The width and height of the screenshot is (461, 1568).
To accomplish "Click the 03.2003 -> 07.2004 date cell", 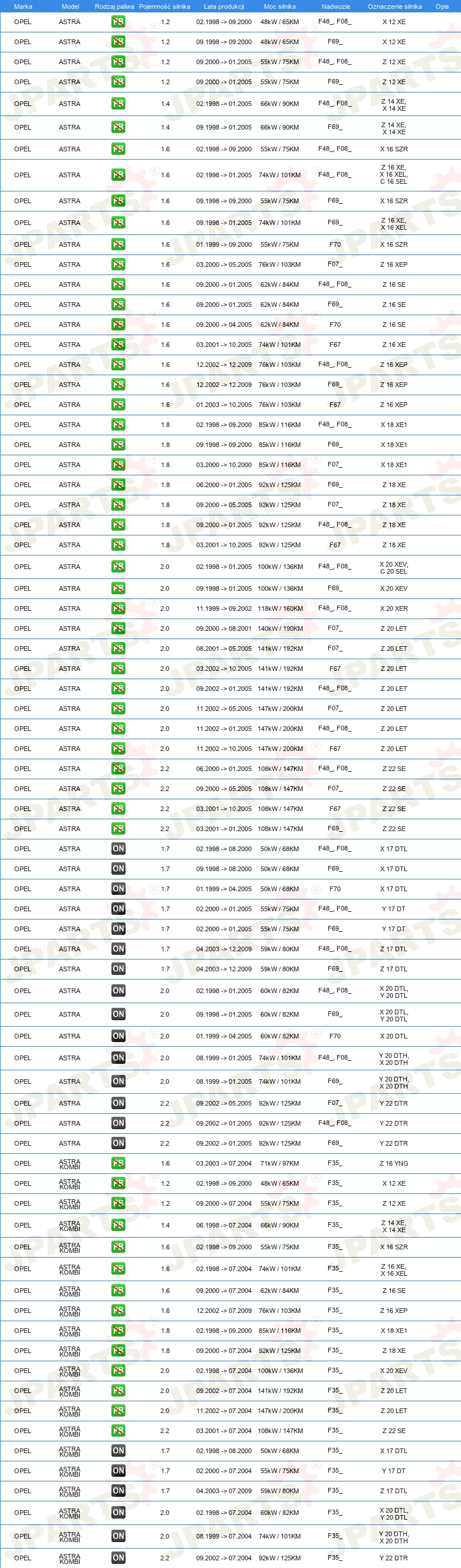I will [224, 1164].
